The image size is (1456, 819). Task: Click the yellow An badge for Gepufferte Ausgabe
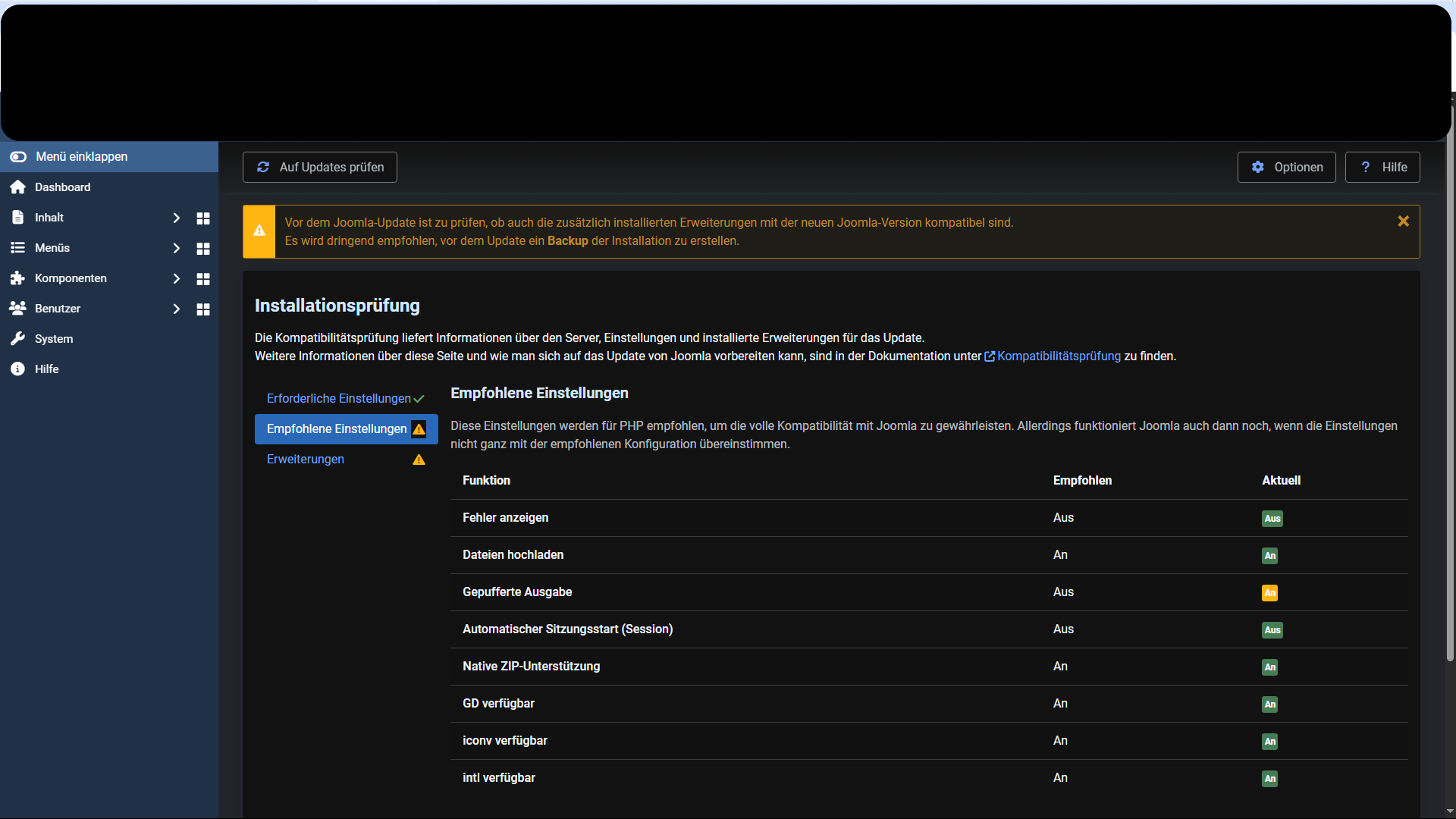tap(1269, 593)
